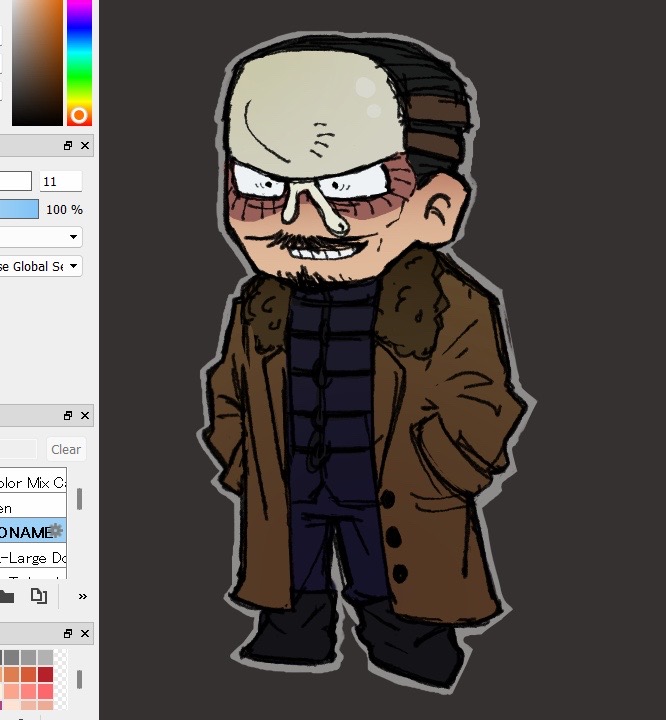Viewport: 666px width, 720px height.
Task: Open the blank dropdown below the 100 % slider
Action: click(x=41, y=237)
